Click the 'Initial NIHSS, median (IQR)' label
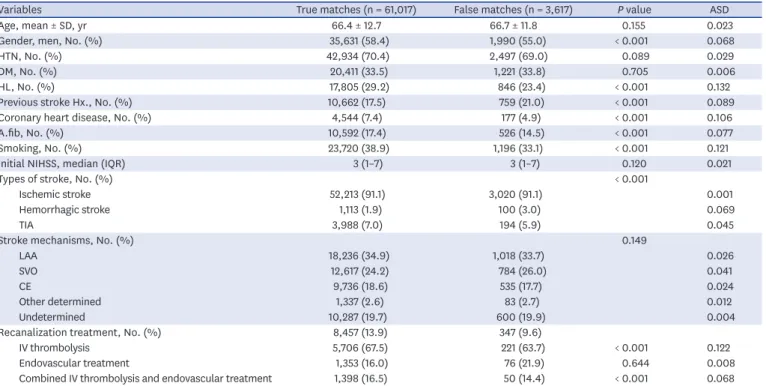The width and height of the screenshot is (766, 386). [63, 164]
